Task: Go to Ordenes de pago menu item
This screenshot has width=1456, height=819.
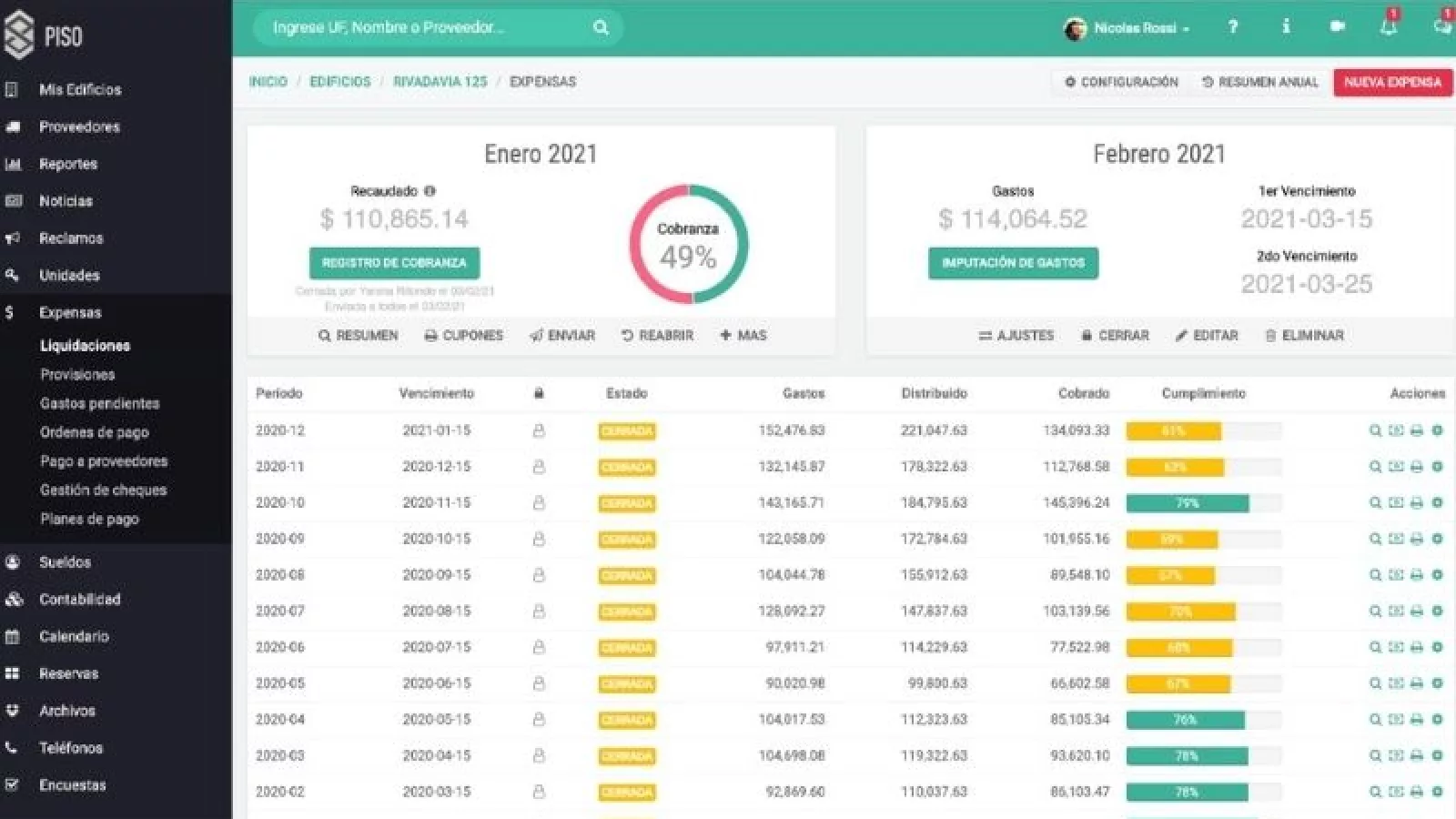Action: coord(94,432)
